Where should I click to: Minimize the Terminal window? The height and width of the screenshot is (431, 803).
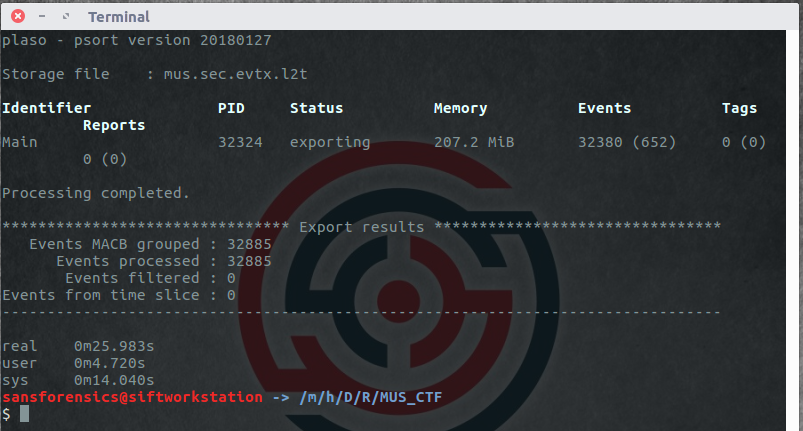tap(42, 16)
